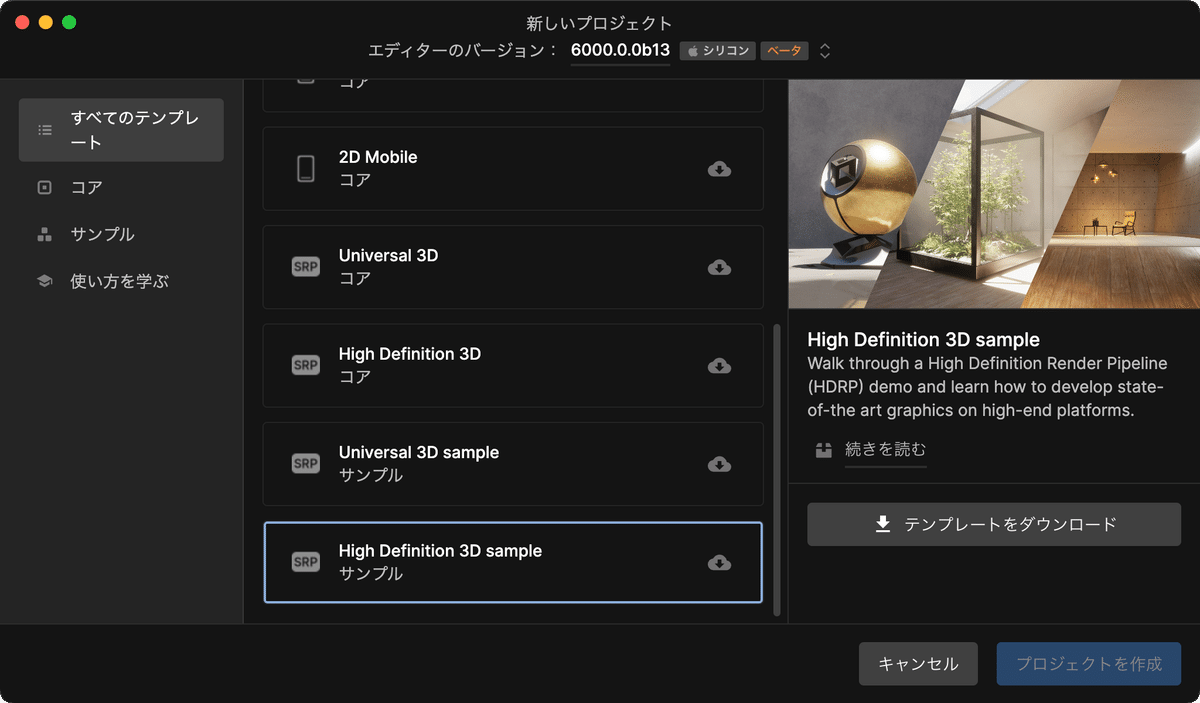The image size is (1200, 703).
Task: Click the download cloud icon for High Definition 3D
Action: [719, 366]
